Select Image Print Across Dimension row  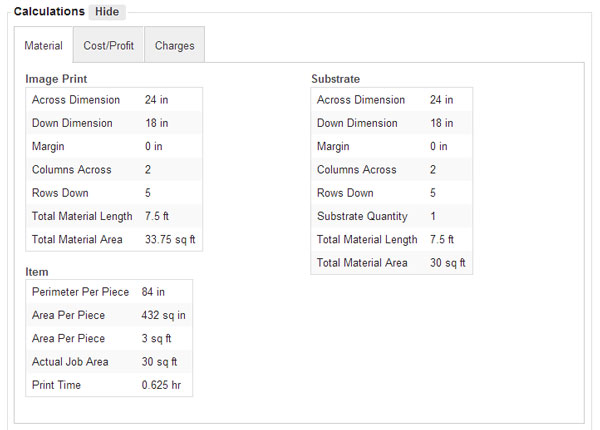point(114,100)
